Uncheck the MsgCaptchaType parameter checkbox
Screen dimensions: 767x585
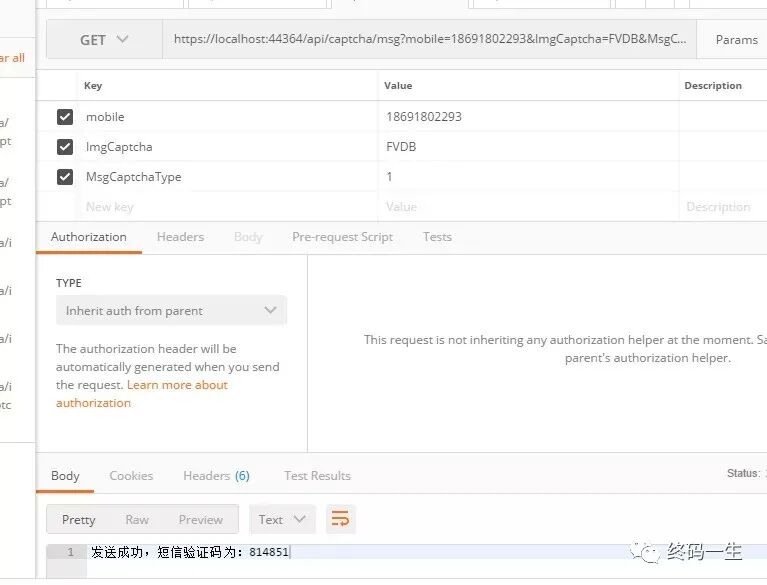[x=65, y=177]
